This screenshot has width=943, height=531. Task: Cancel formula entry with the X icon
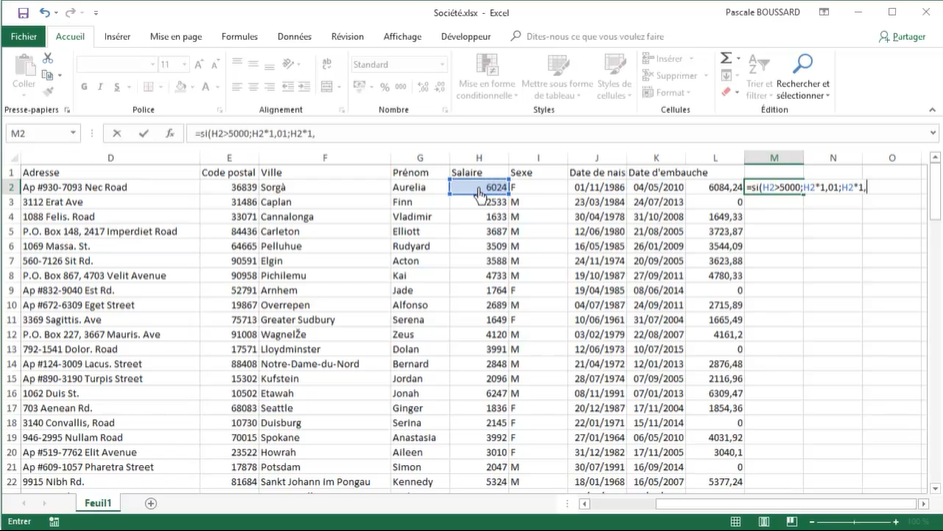[117, 133]
